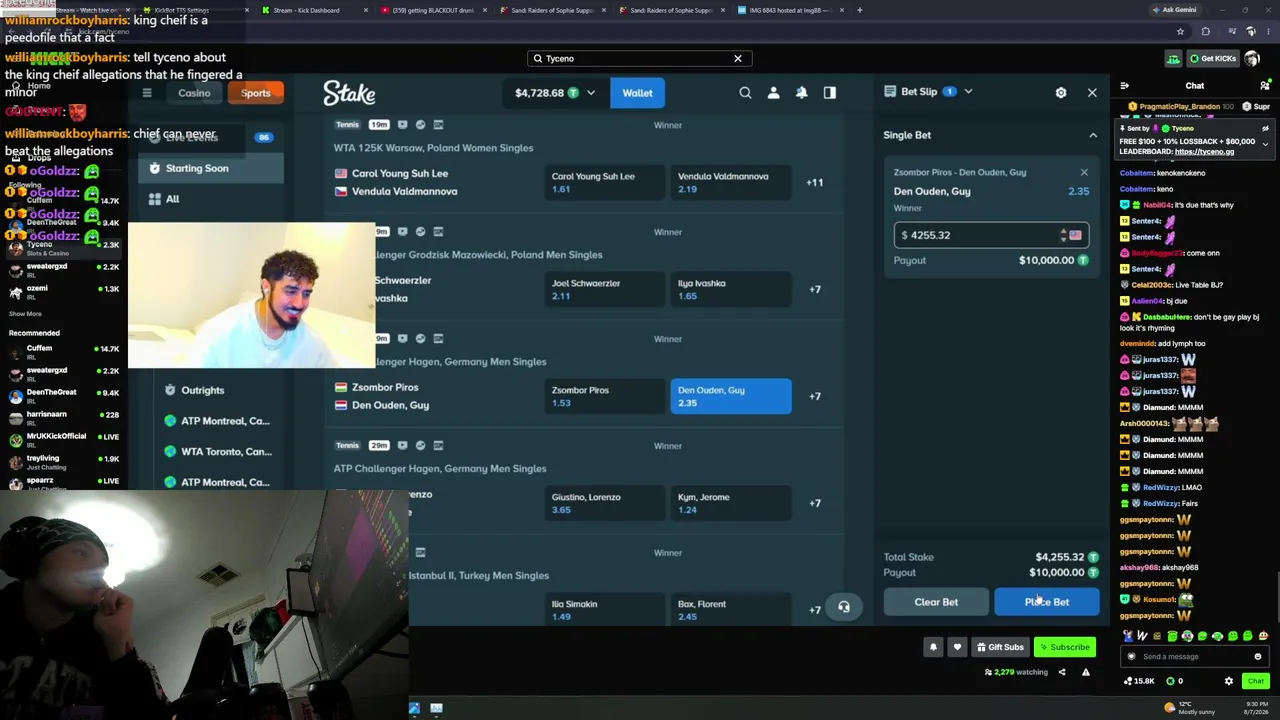Click the Stake logo
The image size is (1280, 720).
[349, 93]
